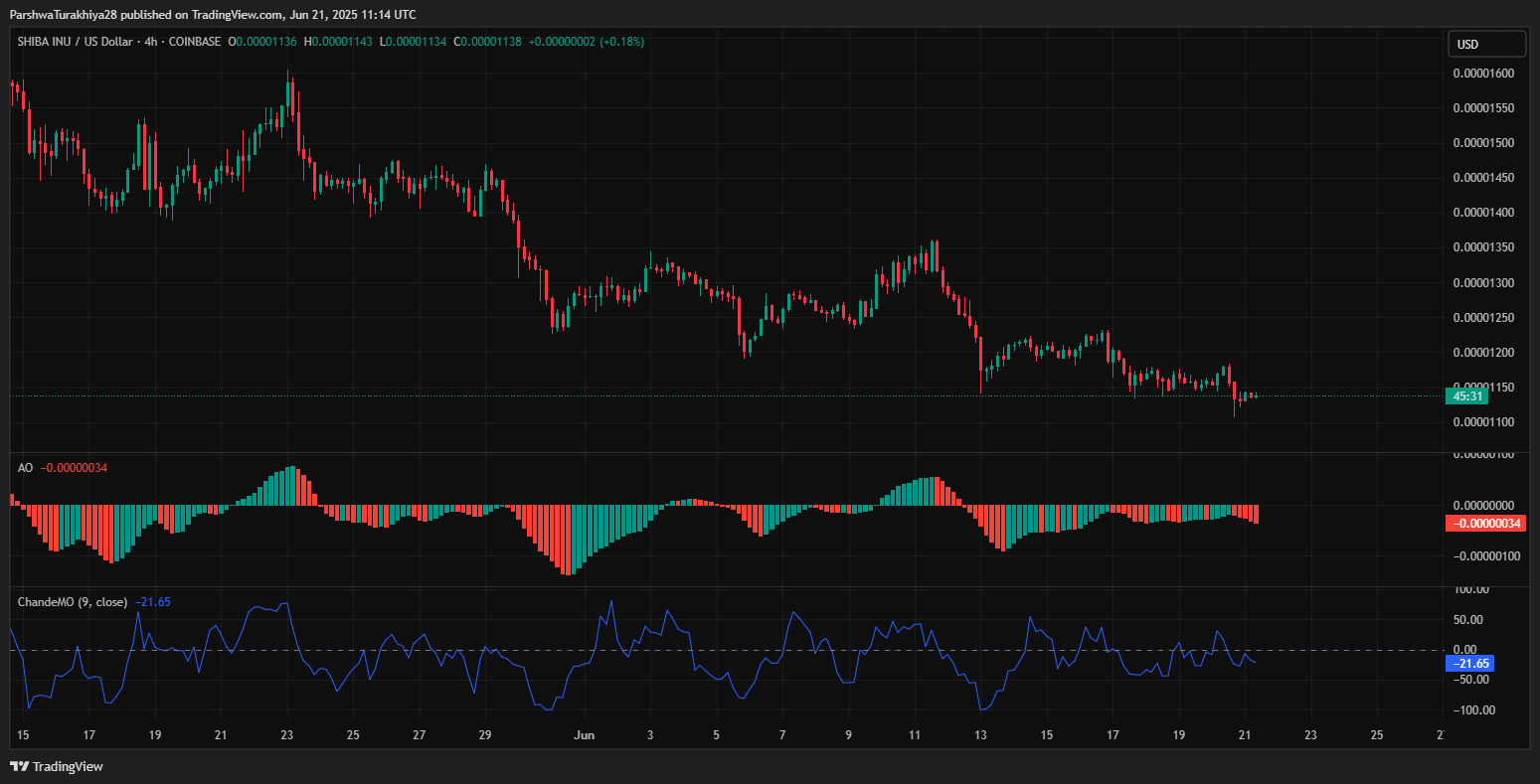Click the close price C0.00001138 value

click(x=488, y=42)
